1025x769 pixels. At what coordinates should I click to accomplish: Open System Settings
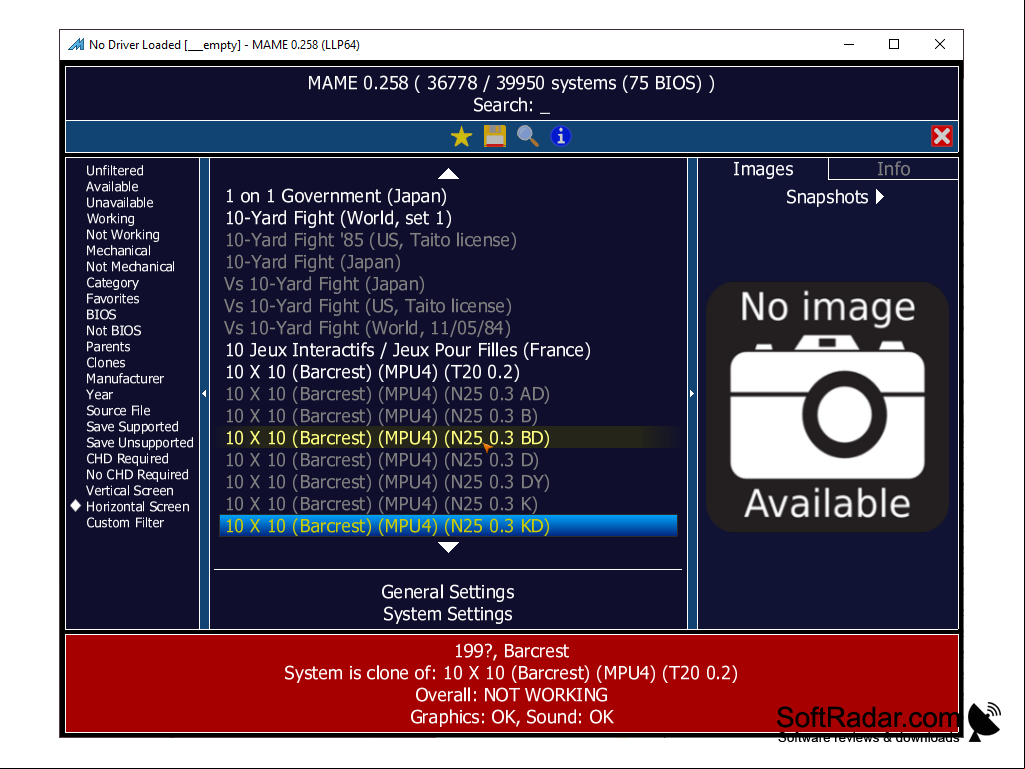(x=448, y=614)
